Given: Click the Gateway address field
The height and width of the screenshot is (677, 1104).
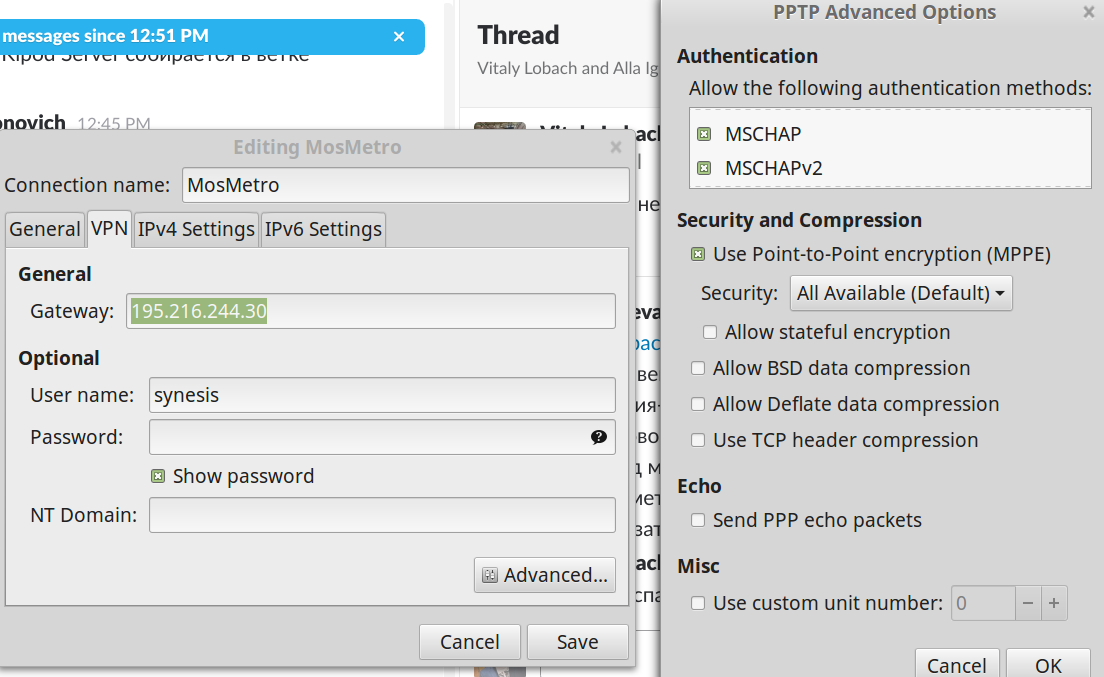Looking at the screenshot, I should tap(371, 311).
